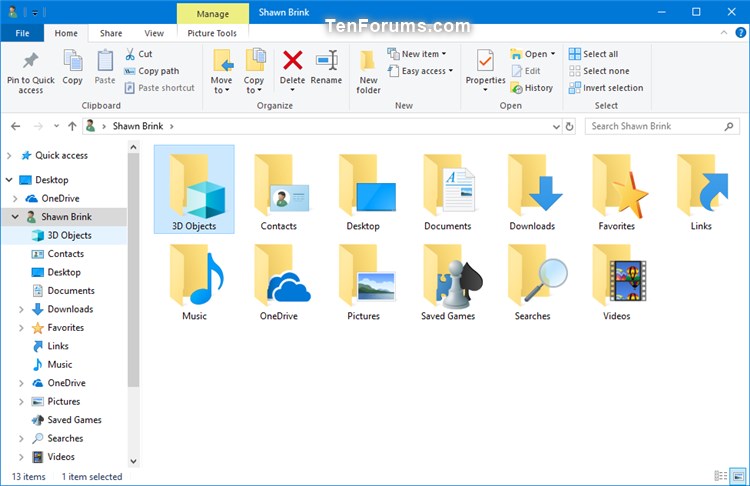The width and height of the screenshot is (750, 486).
Task: Select the Searches folder in file pane
Action: (532, 280)
